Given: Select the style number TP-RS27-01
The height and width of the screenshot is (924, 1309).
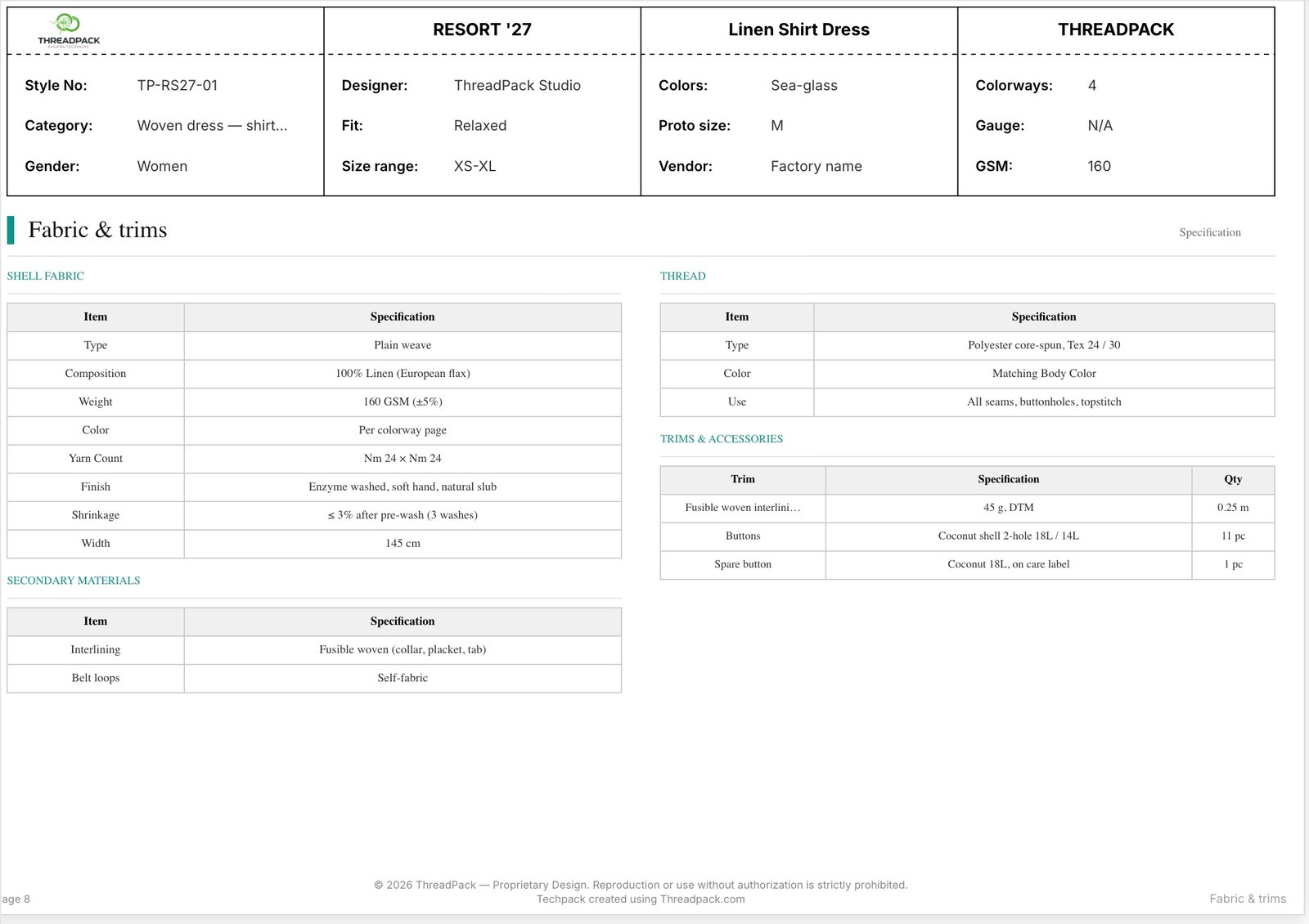Looking at the screenshot, I should click(x=178, y=85).
